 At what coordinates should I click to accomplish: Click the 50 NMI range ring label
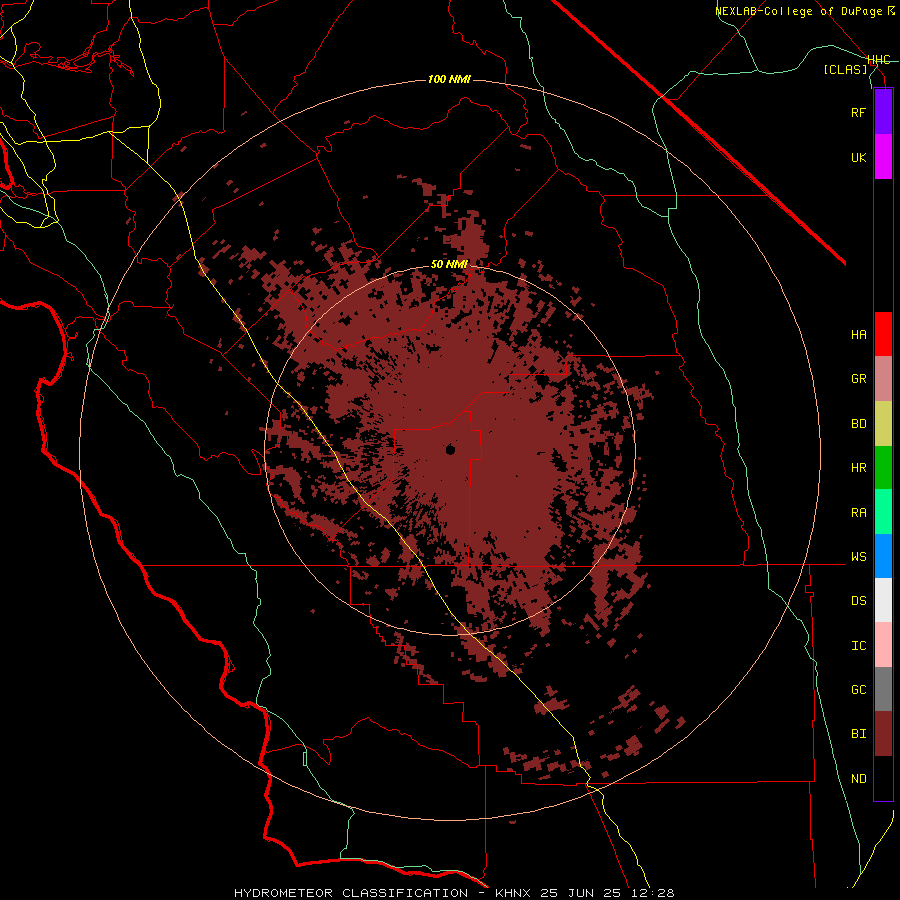[449, 264]
